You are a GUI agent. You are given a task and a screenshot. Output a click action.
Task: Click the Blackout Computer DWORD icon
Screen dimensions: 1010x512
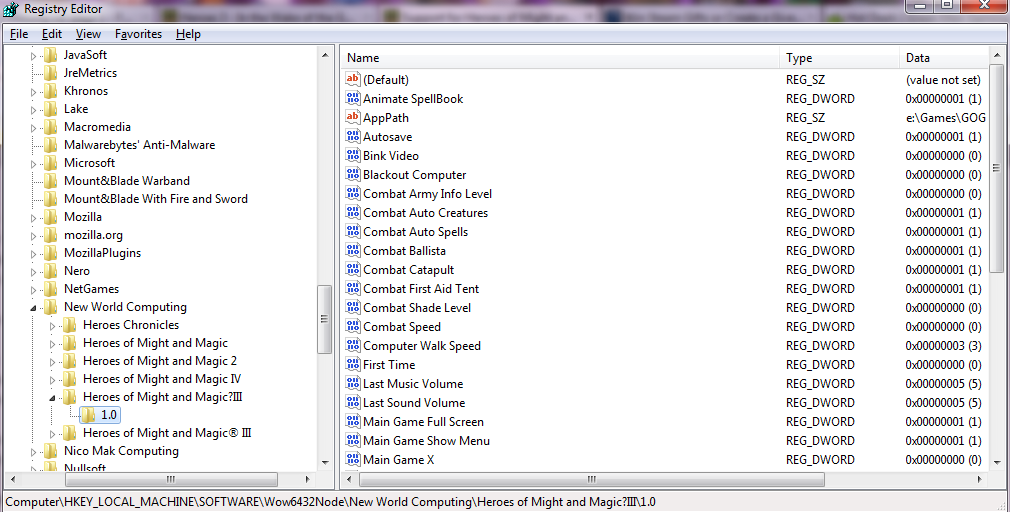click(352, 175)
